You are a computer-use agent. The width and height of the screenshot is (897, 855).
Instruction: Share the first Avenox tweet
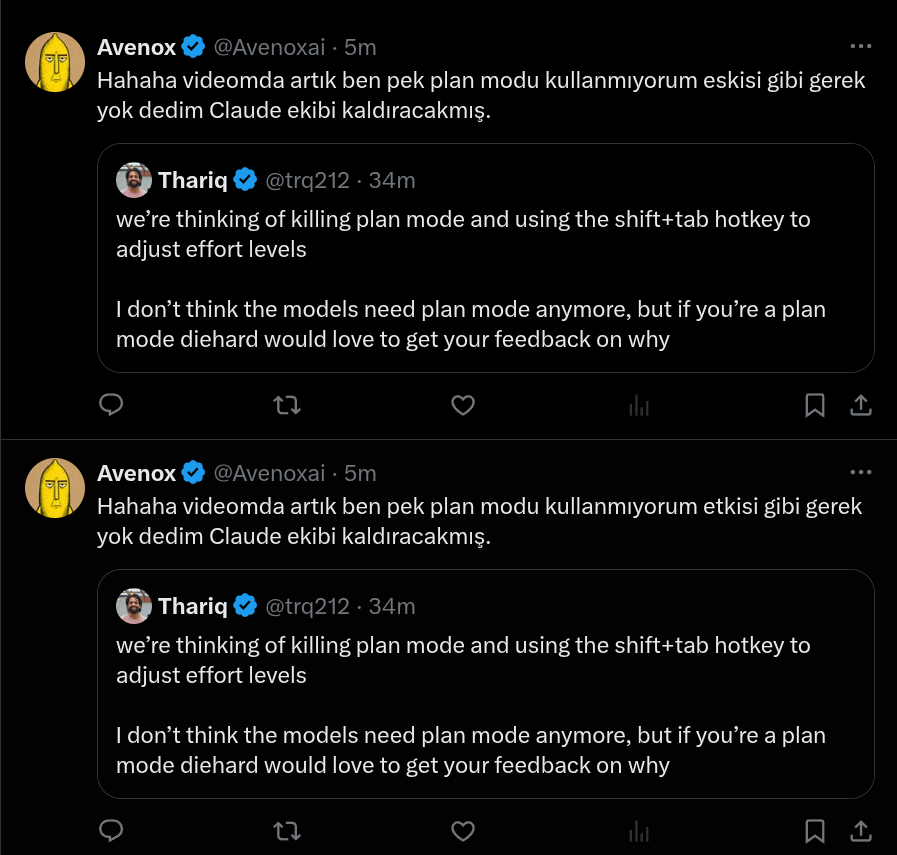point(860,405)
